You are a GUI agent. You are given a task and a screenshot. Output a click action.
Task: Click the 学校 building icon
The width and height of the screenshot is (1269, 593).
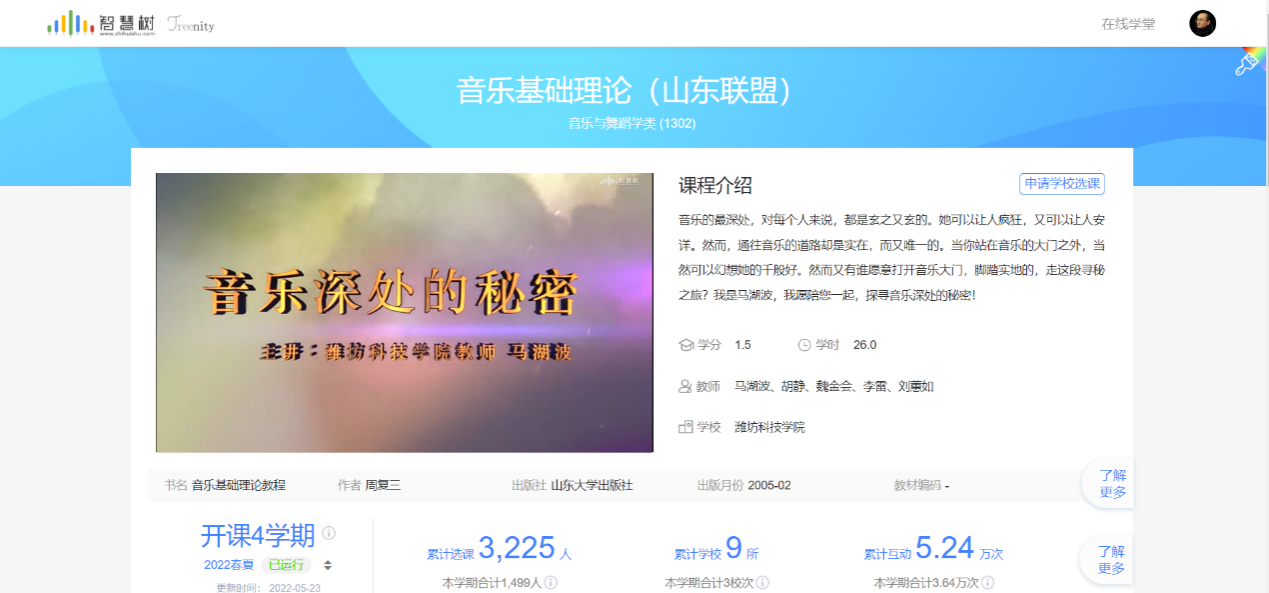click(x=685, y=427)
